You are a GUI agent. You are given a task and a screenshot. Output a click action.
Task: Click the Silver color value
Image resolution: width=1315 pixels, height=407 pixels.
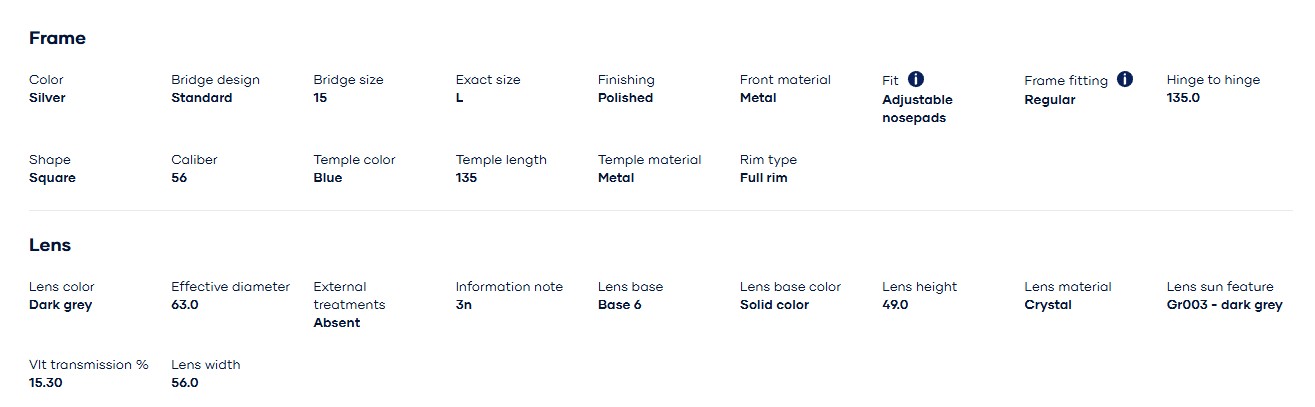pos(47,98)
